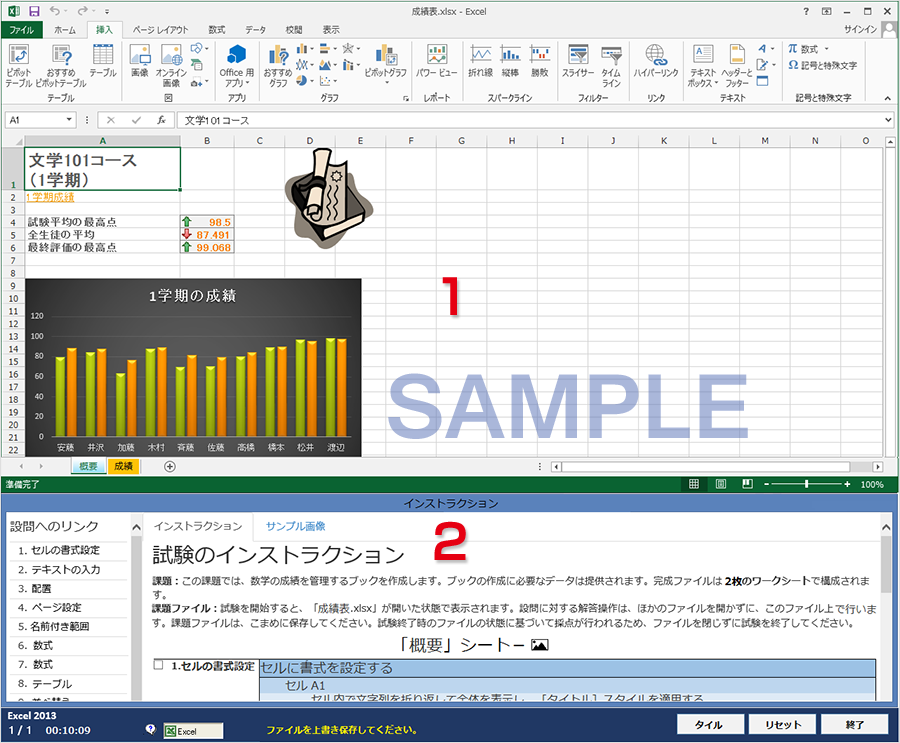Viewport: 900px width, 743px height.
Task: Add a new sheet with the plus icon
Action: 169,466
